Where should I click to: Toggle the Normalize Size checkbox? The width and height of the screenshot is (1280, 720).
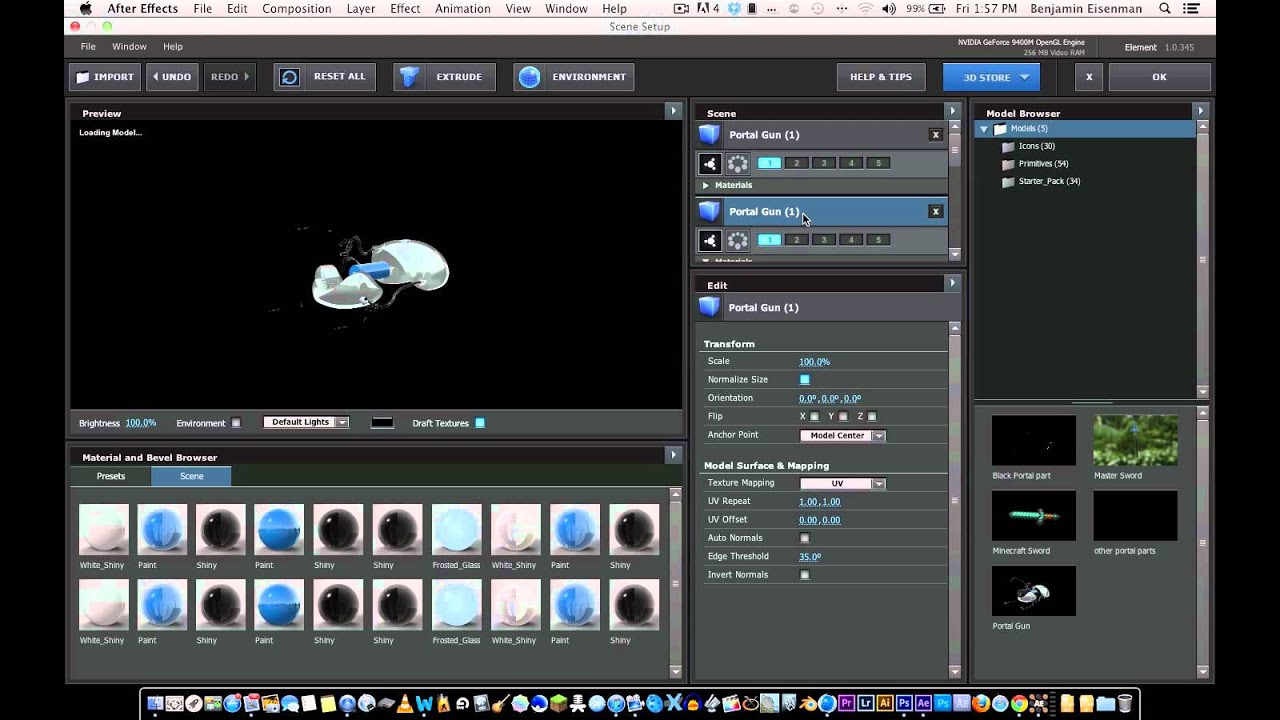[x=804, y=380]
